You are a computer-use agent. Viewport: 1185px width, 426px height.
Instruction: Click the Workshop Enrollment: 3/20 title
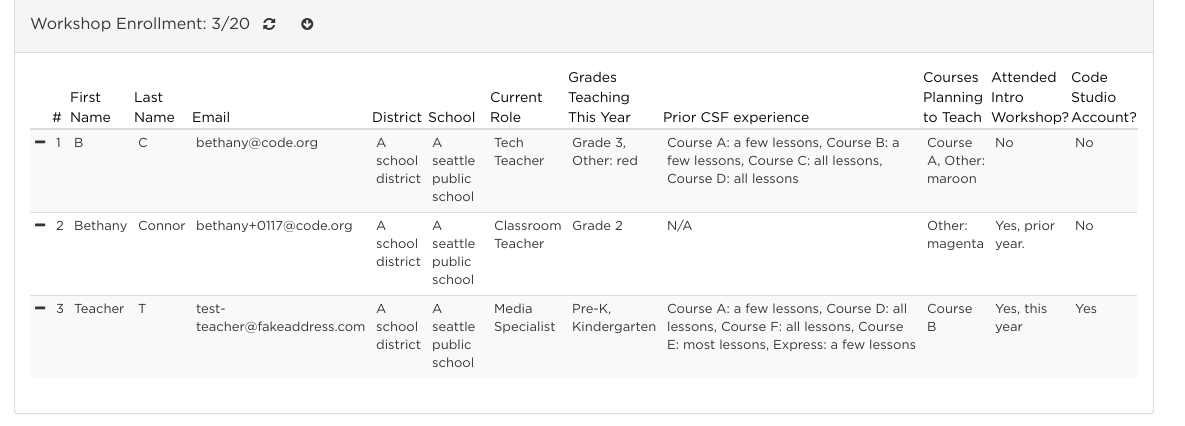tap(140, 24)
